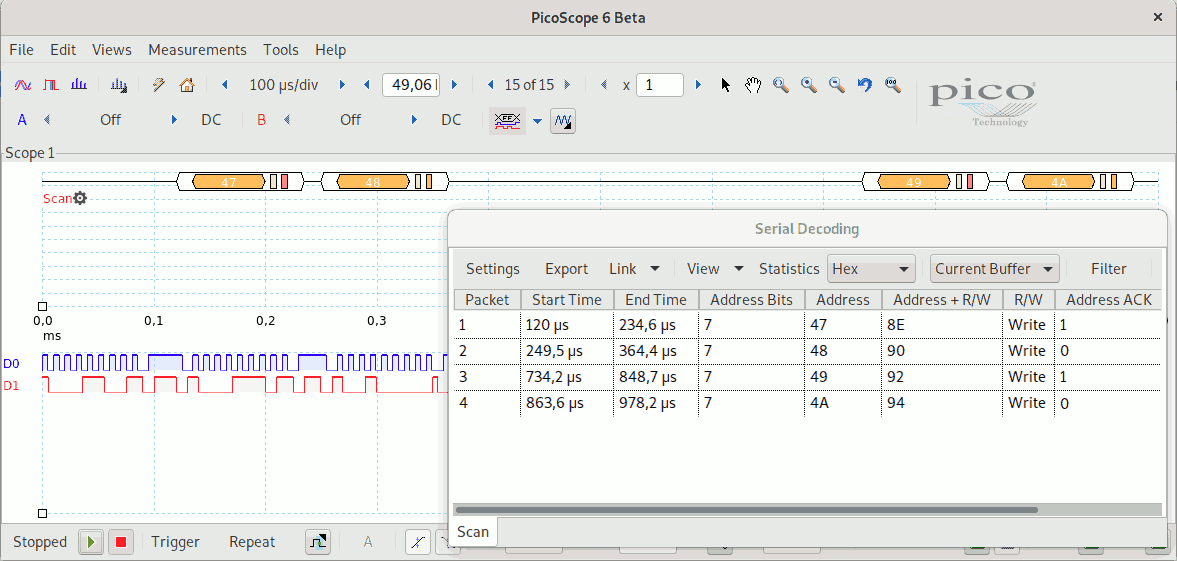Go to previous buffer waveform
The height and width of the screenshot is (561, 1177).
point(491,85)
